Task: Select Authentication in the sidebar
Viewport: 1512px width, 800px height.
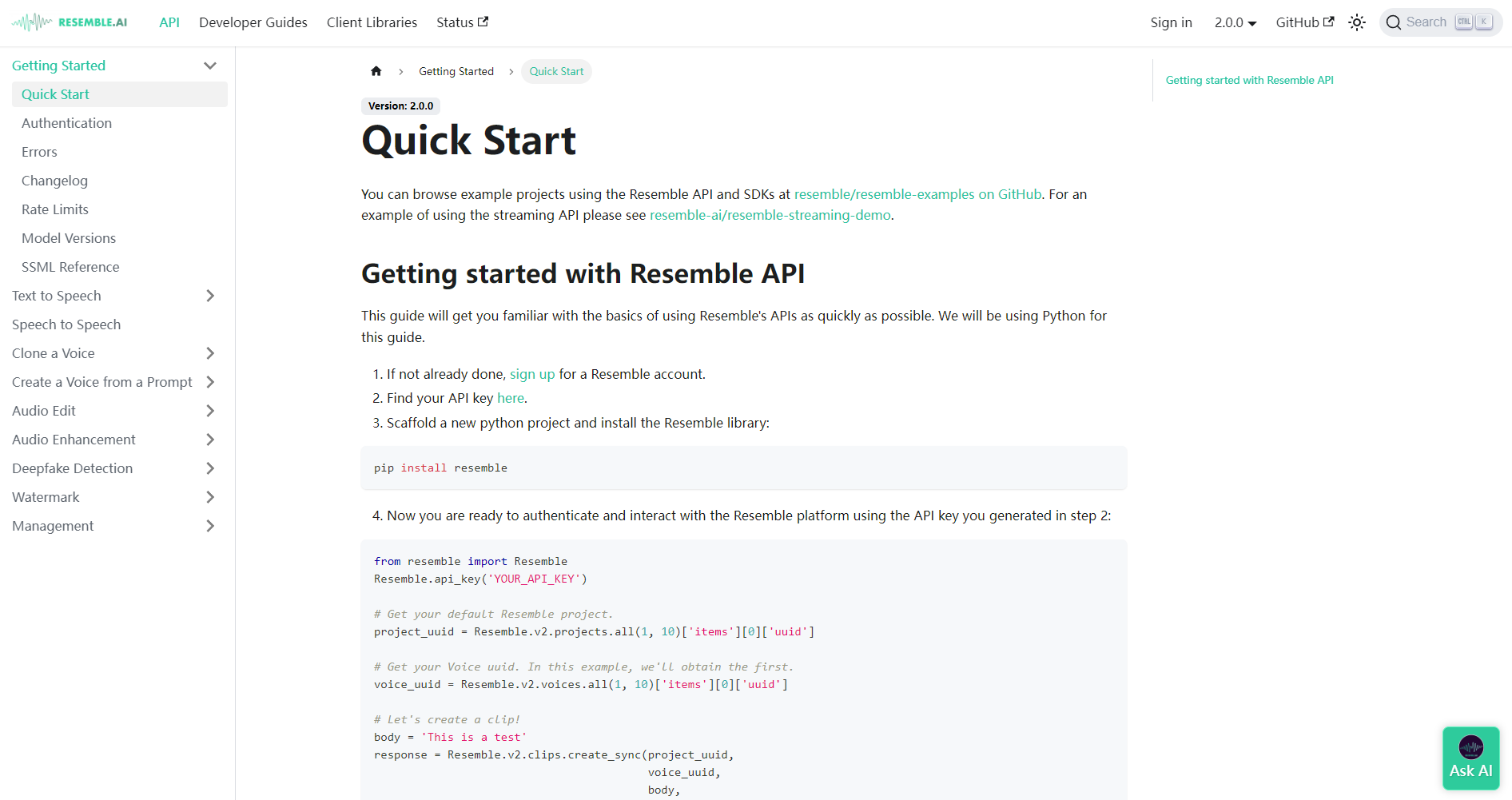Action: (66, 123)
